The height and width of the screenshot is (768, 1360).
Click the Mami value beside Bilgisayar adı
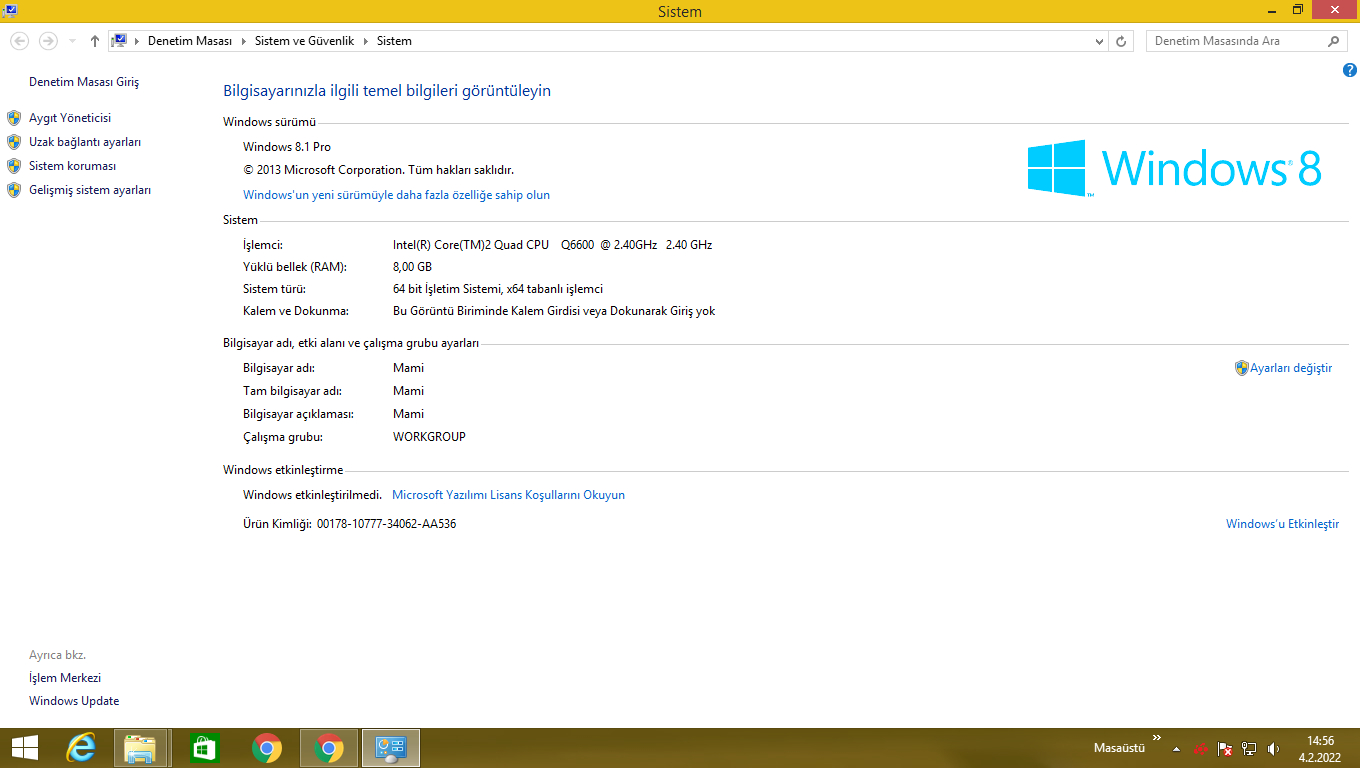point(408,368)
